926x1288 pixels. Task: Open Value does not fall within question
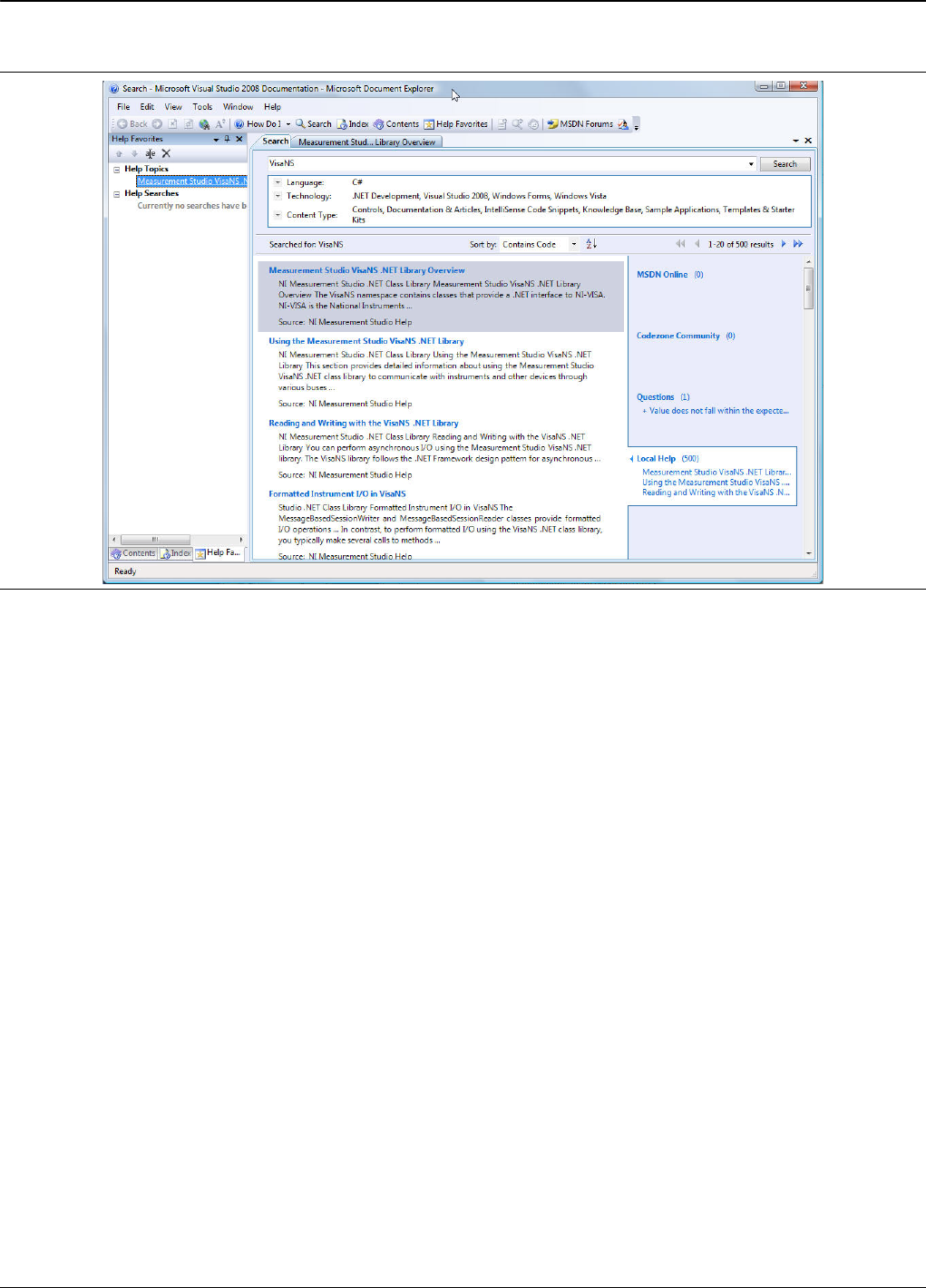pos(719,411)
